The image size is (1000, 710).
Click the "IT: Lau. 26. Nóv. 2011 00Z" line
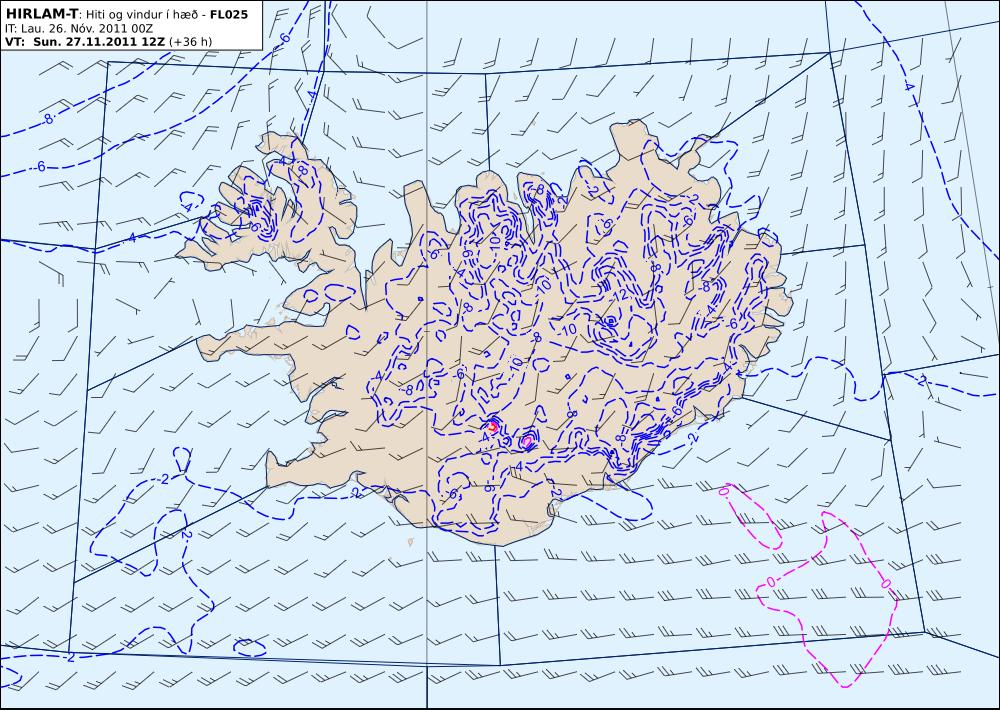click(x=78, y=29)
